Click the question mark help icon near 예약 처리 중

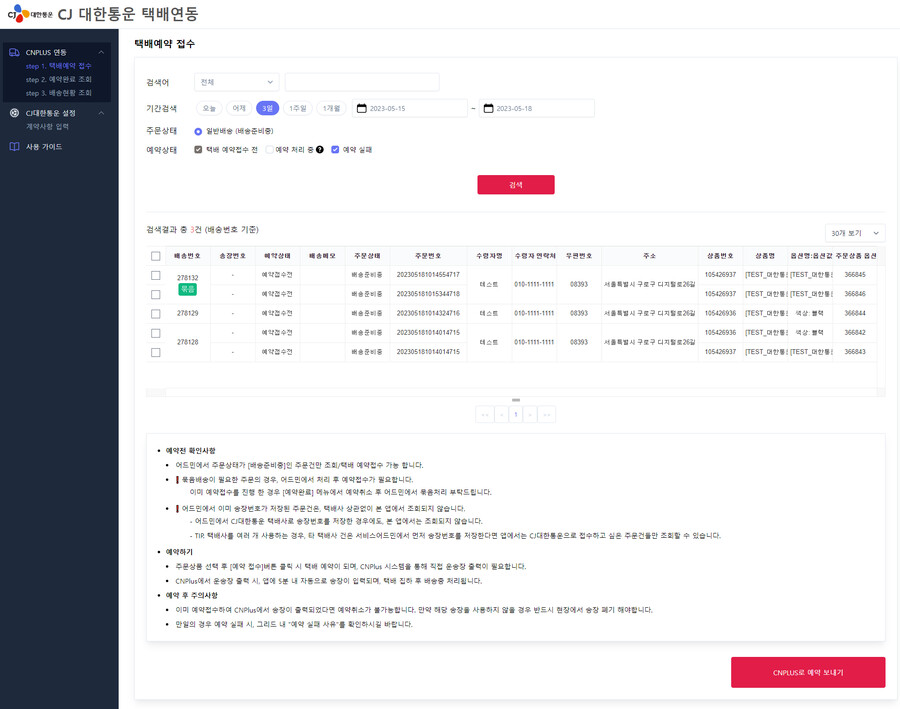click(320, 150)
